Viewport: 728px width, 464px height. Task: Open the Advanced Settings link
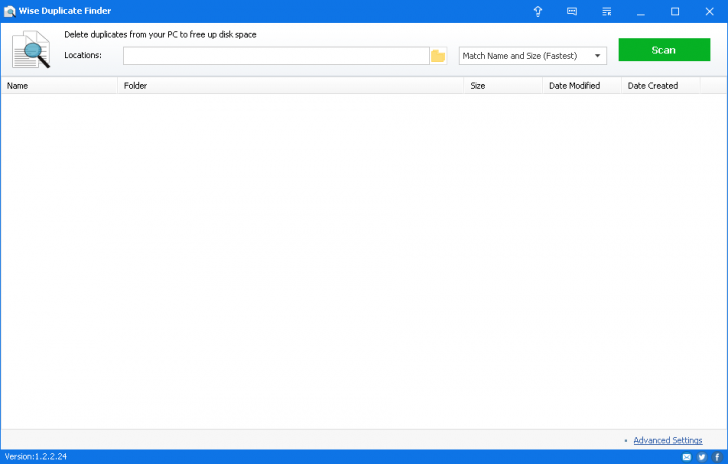(x=668, y=440)
